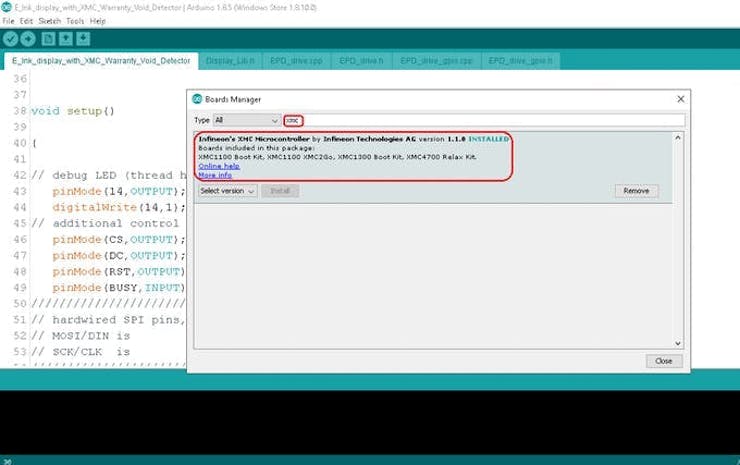Open the Online help link
Viewport: 740px width, 465px height.
(219, 166)
